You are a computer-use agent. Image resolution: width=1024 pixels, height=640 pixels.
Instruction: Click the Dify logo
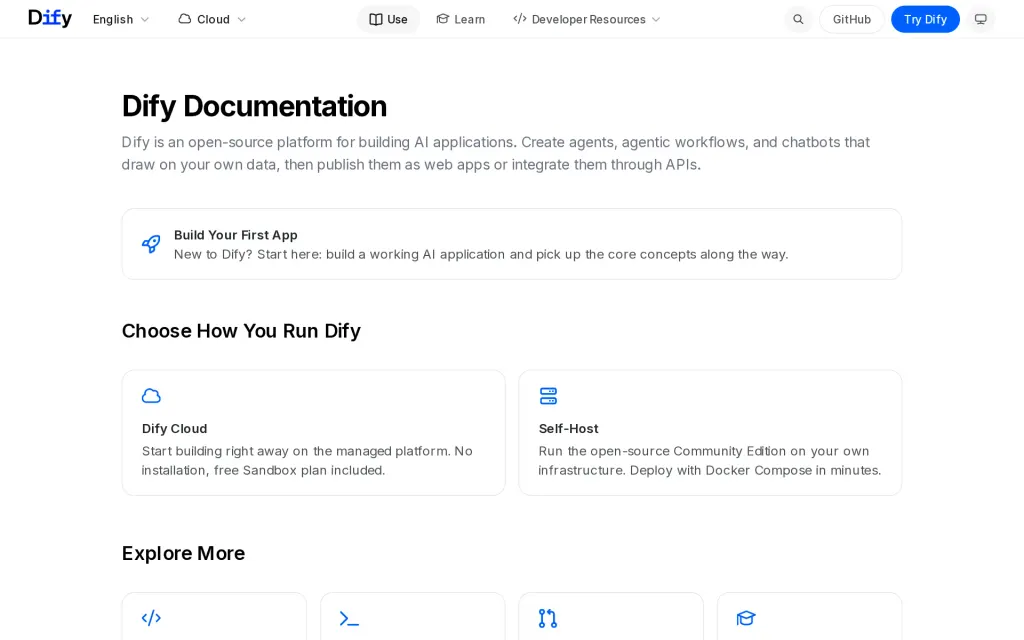click(x=50, y=19)
